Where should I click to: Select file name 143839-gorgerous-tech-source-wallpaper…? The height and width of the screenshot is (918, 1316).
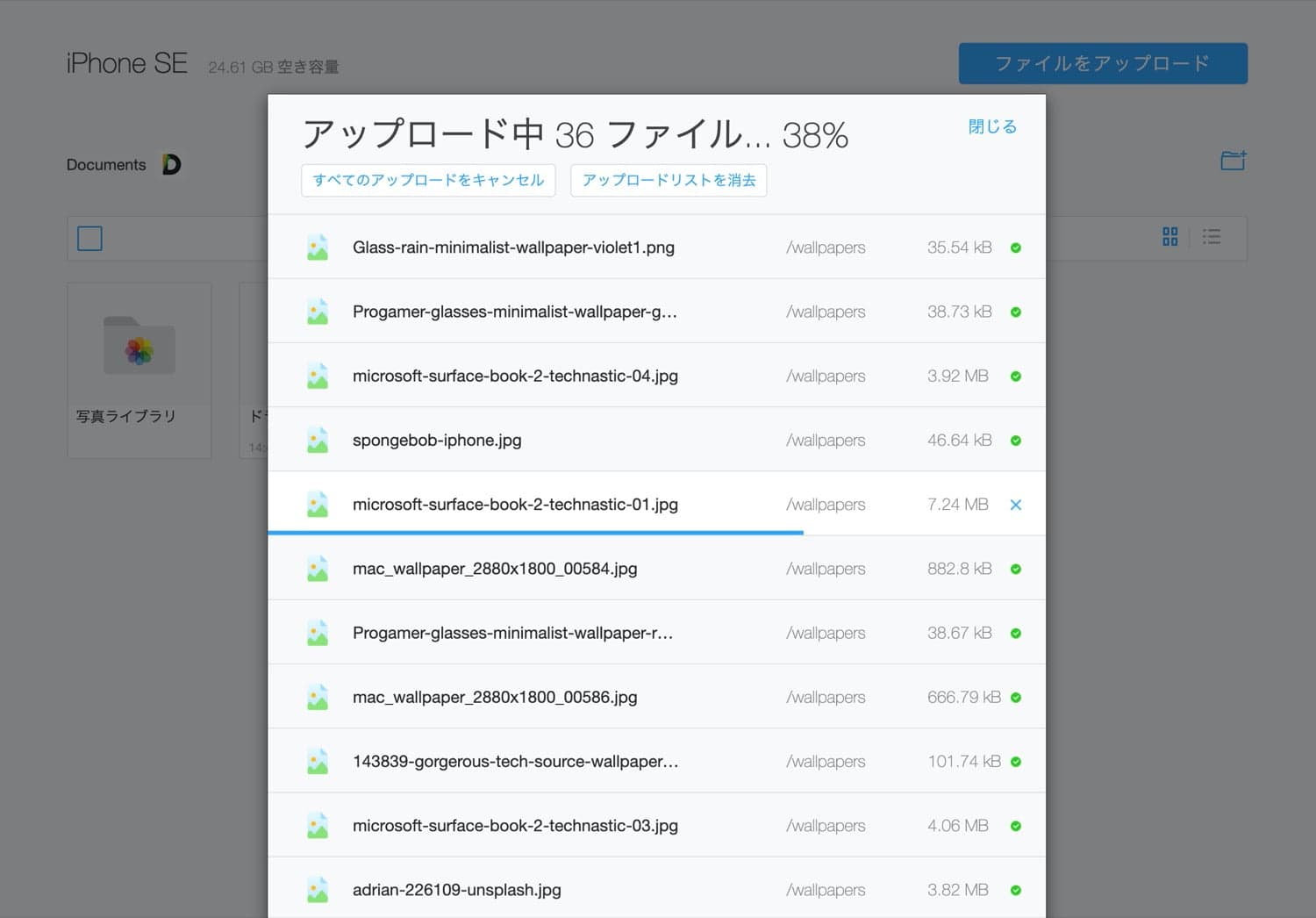515,762
